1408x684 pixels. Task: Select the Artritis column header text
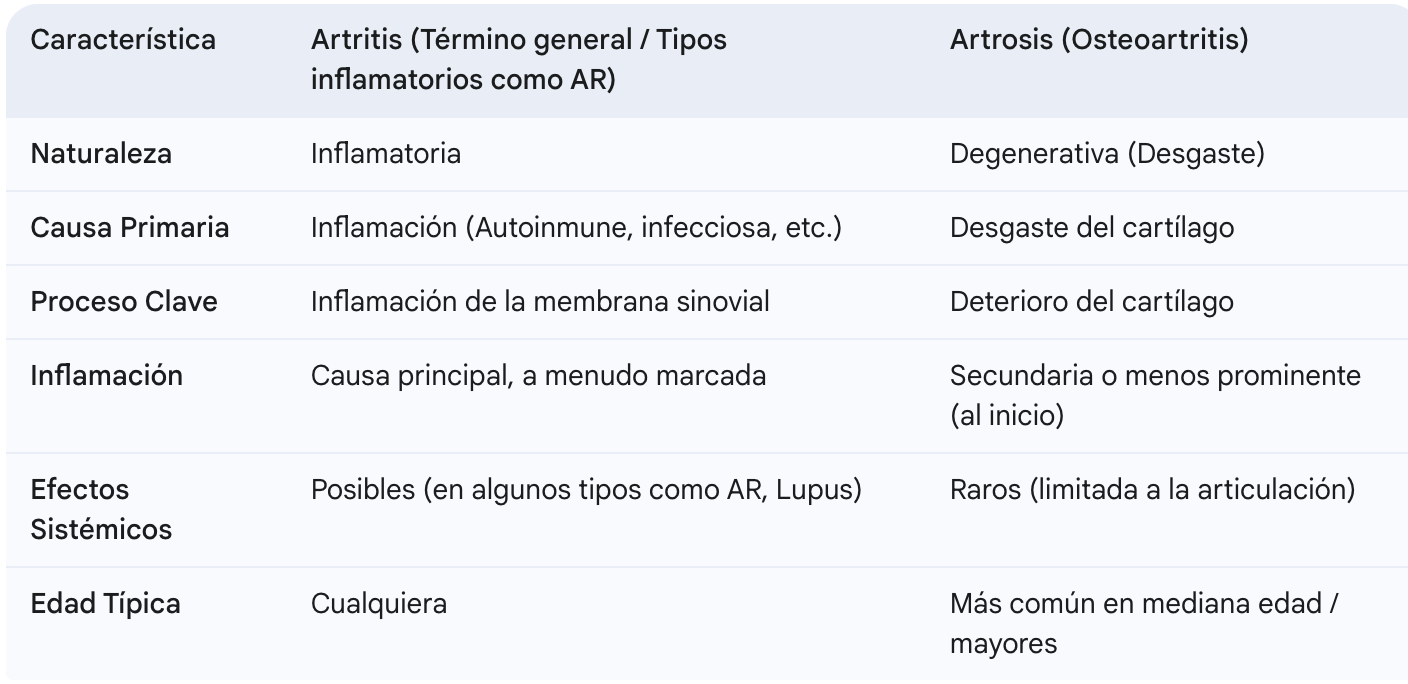coord(519,60)
